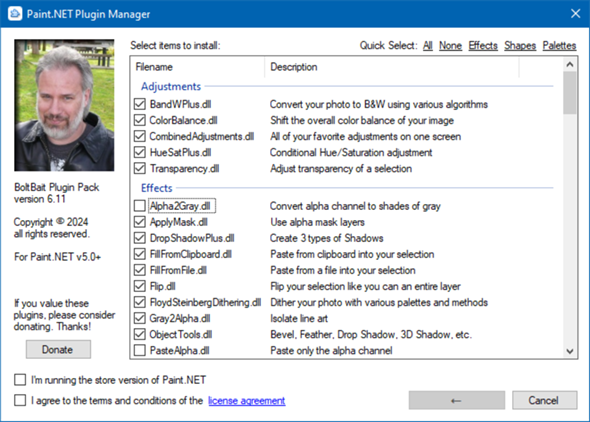Screen dimensions: 590x422
Task: Click the Donate button
Action: point(58,349)
